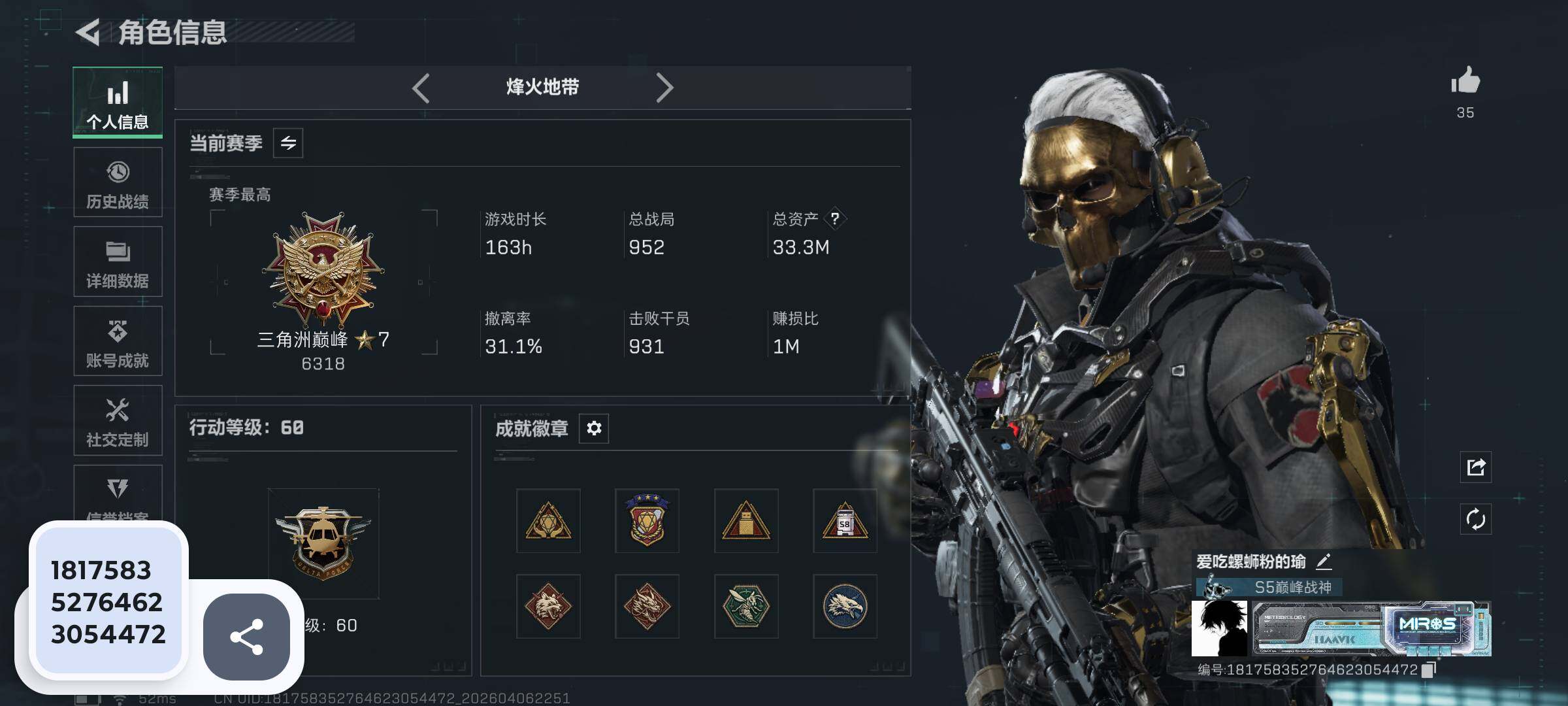Open the share icon beside the character
1568x706 pixels.
1476,467
